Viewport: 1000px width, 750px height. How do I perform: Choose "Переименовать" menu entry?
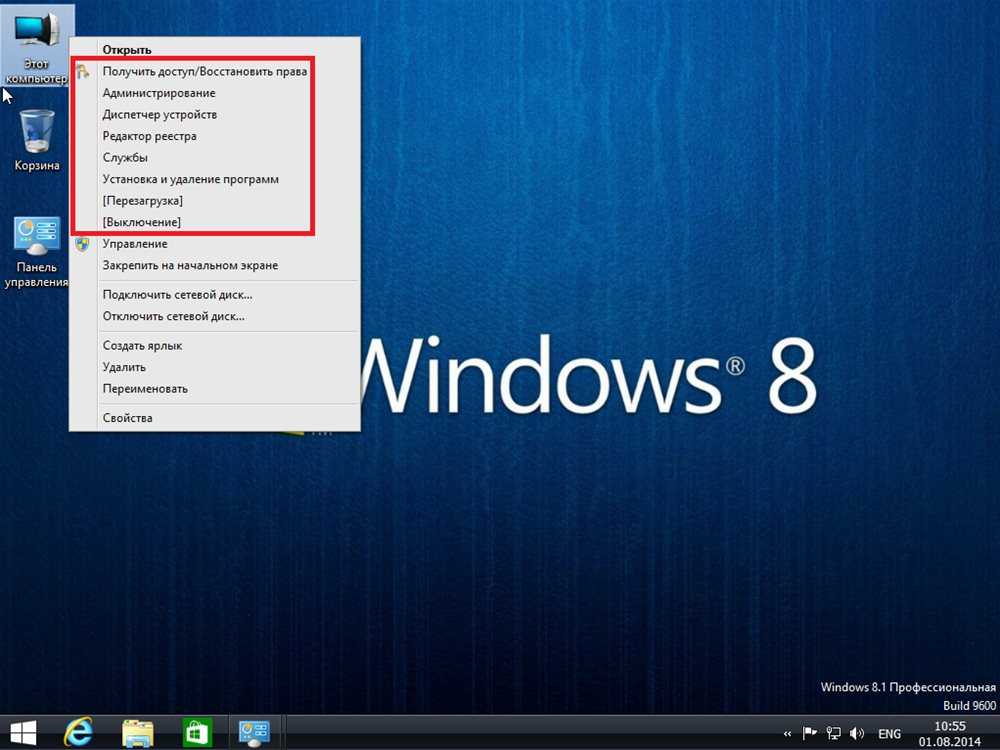click(x=215, y=389)
